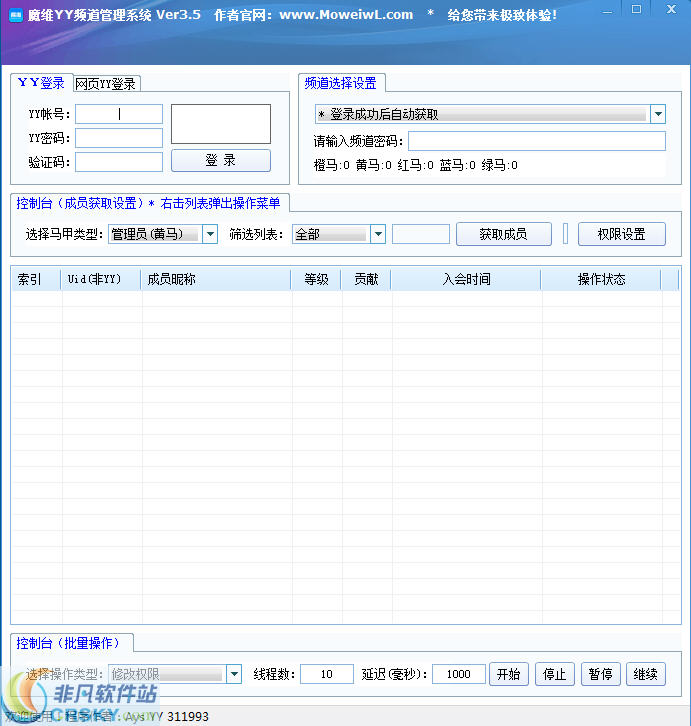Image resolution: width=691 pixels, height=726 pixels.
Task: Open the channel selection dropdown
Action: [658, 114]
